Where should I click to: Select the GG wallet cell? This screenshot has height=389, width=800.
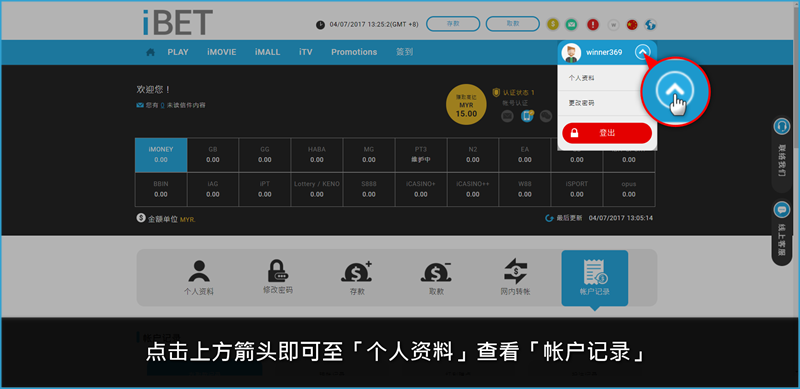265,155
